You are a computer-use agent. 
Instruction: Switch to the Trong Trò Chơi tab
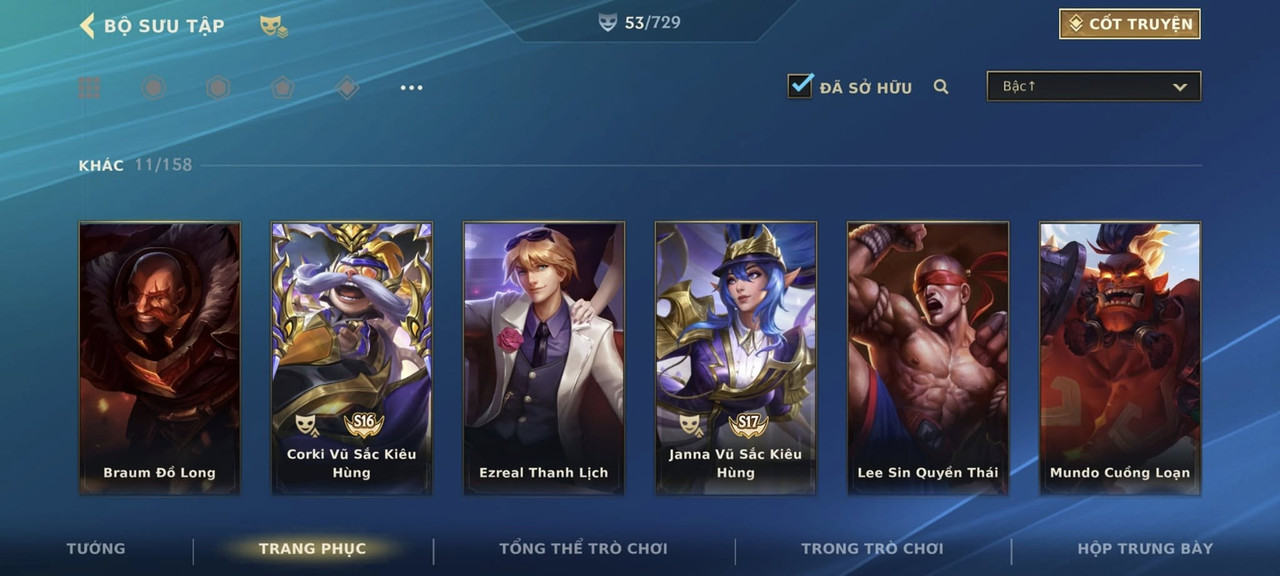(872, 548)
